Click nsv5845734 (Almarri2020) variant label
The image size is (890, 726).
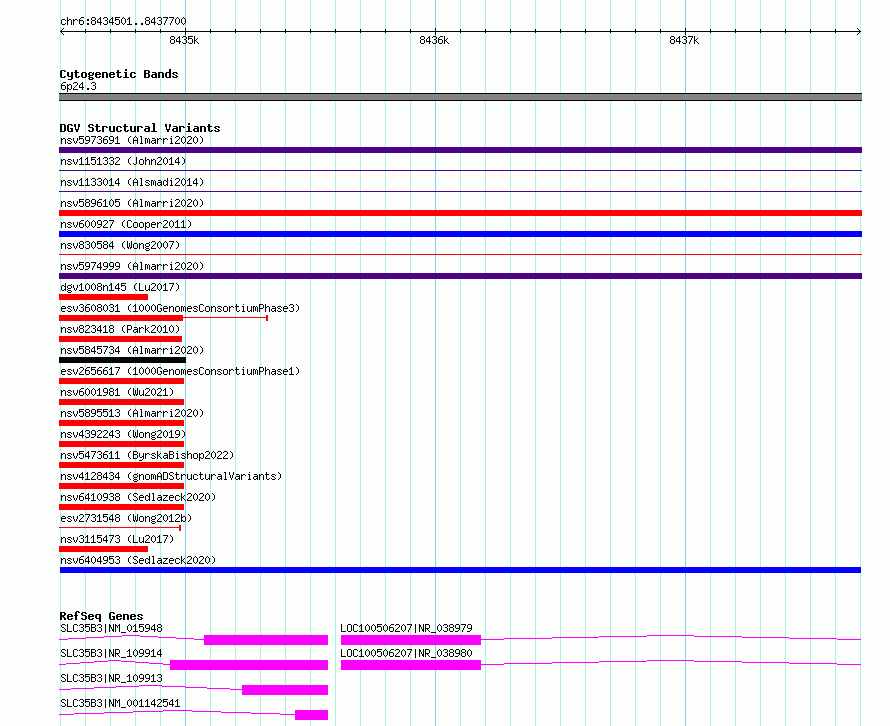pyautogui.click(x=132, y=350)
